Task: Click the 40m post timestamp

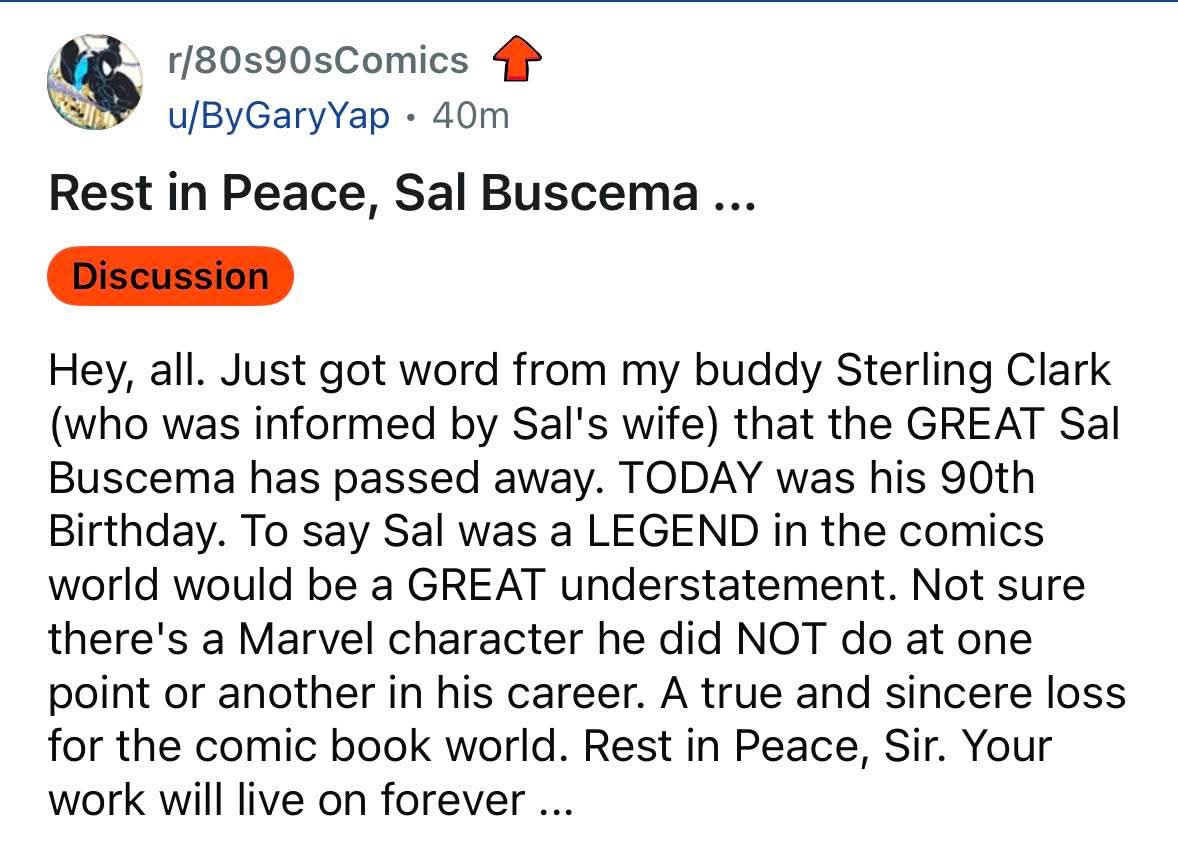Action: (x=470, y=116)
